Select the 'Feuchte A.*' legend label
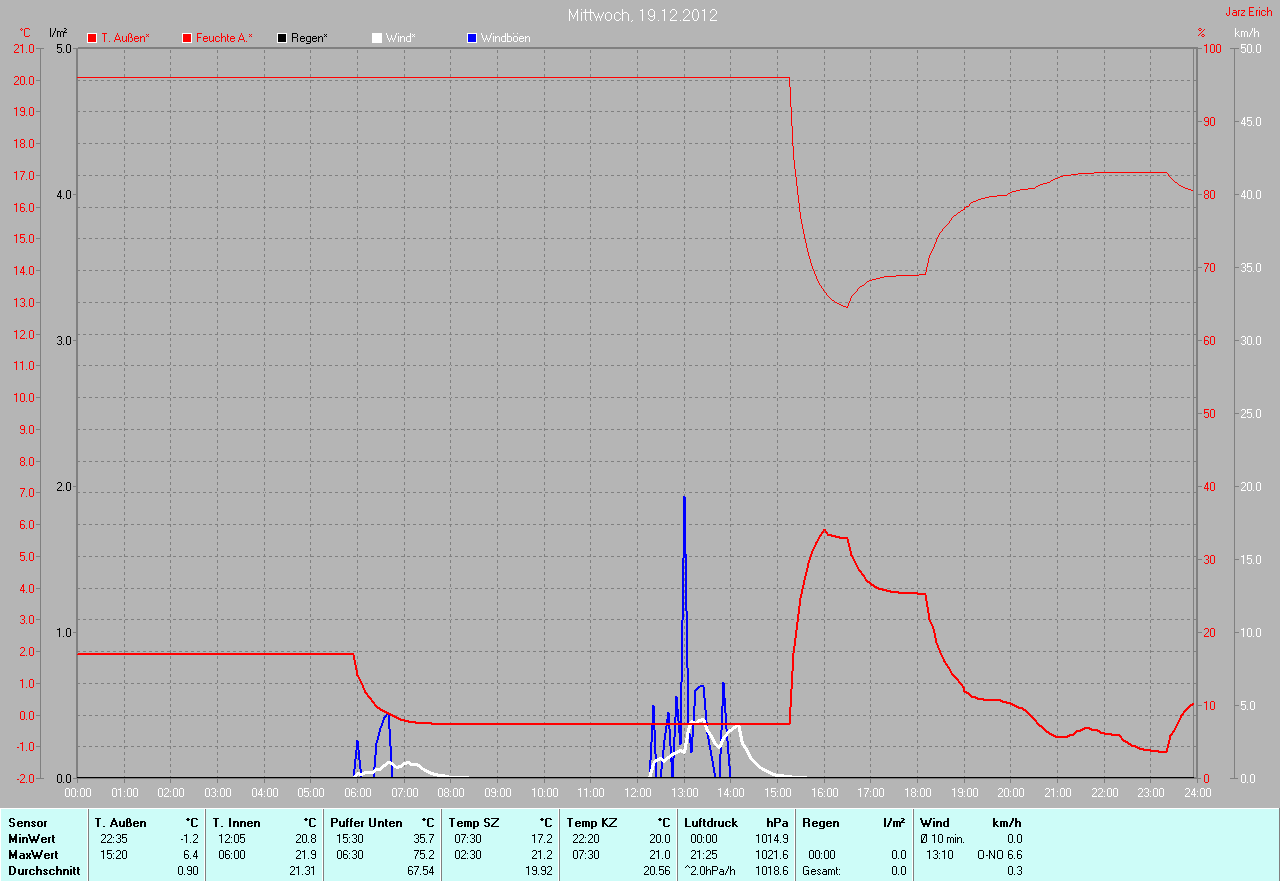The width and height of the screenshot is (1280, 881). [224, 38]
